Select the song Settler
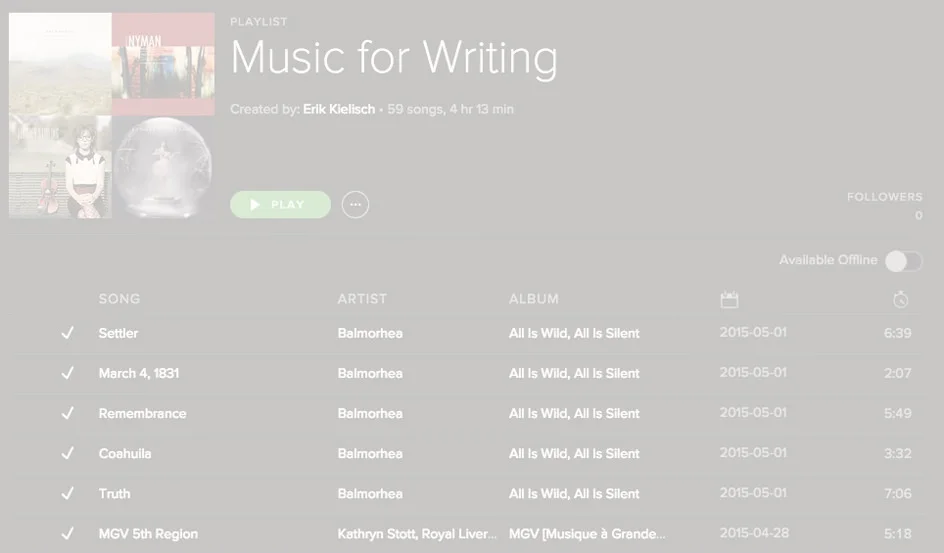 coord(118,333)
